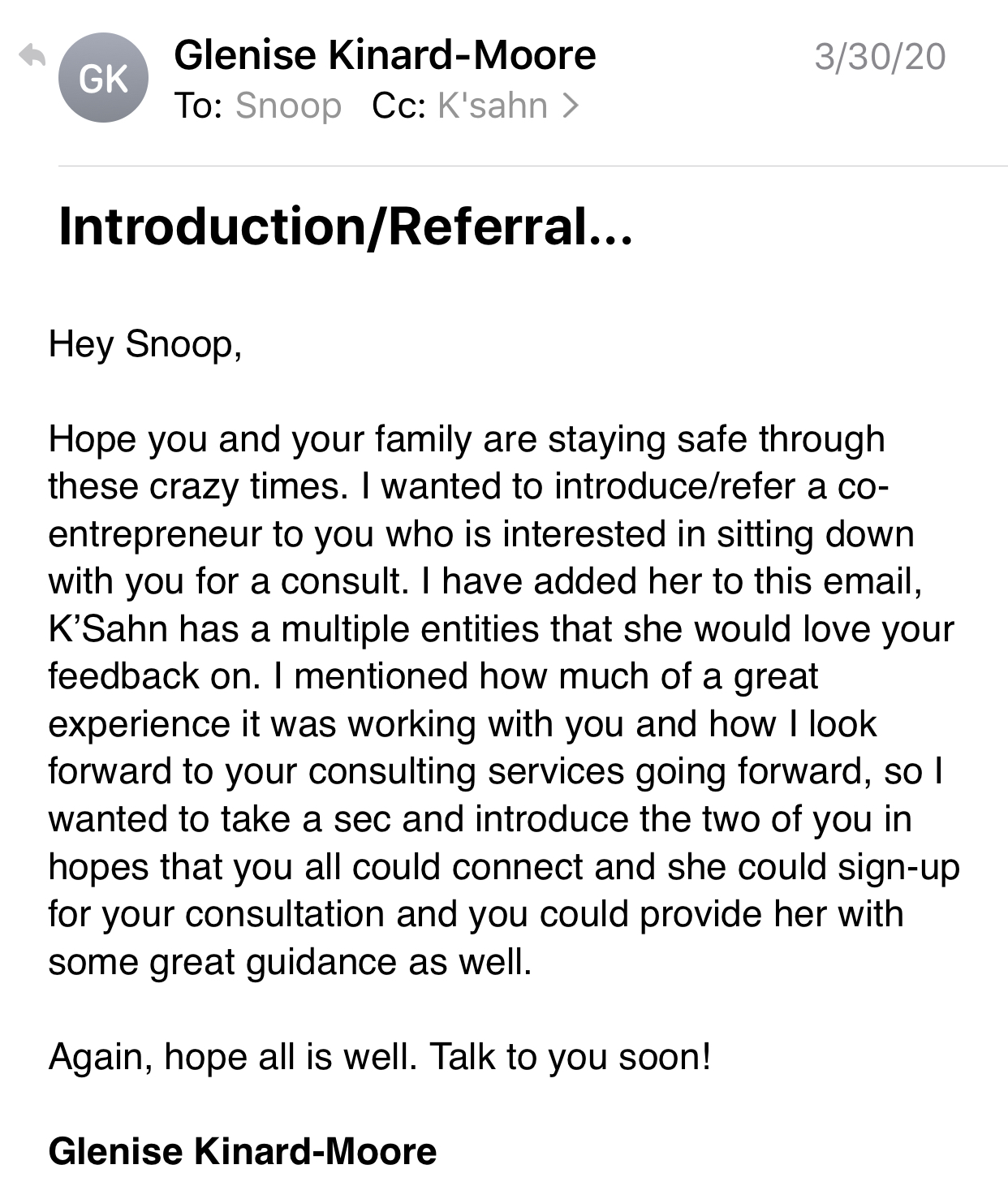Tap the Snoop recipient in To field
The width and height of the screenshot is (1008, 1182).
click(x=288, y=106)
